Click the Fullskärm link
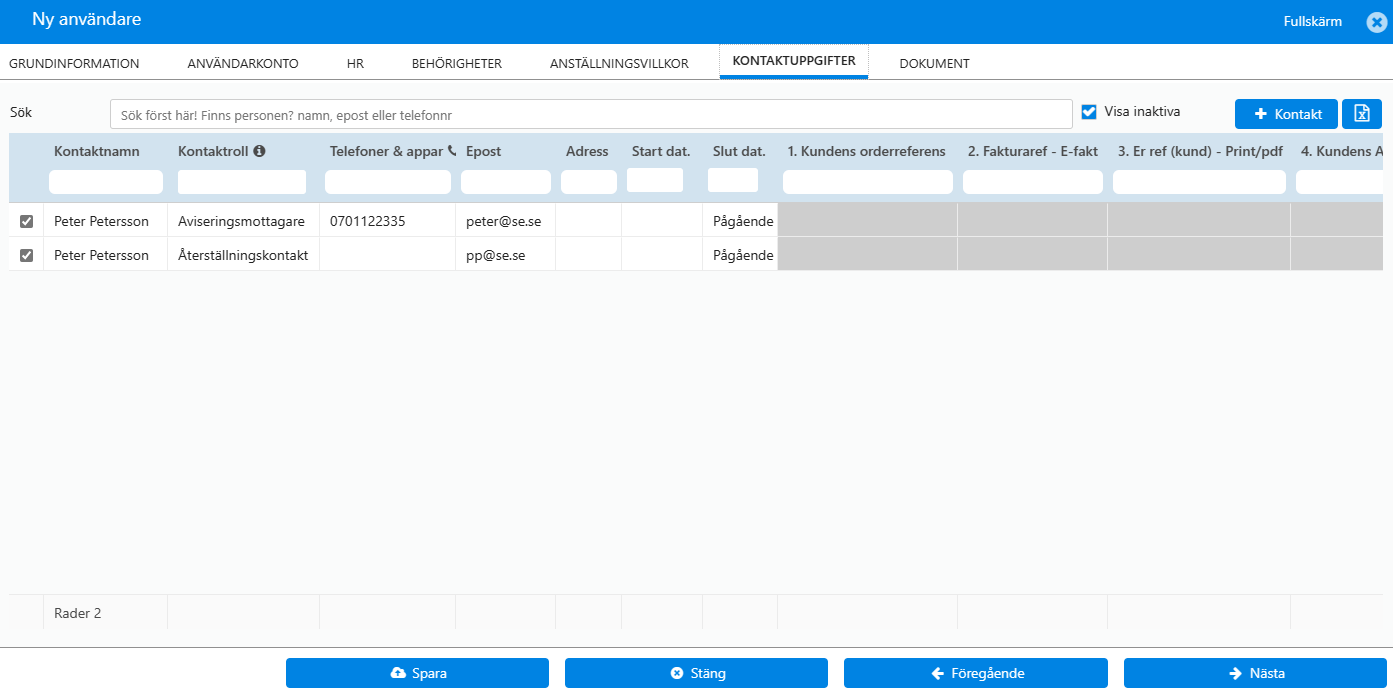Screen dimensions: 1393x695 [x=1312, y=21]
